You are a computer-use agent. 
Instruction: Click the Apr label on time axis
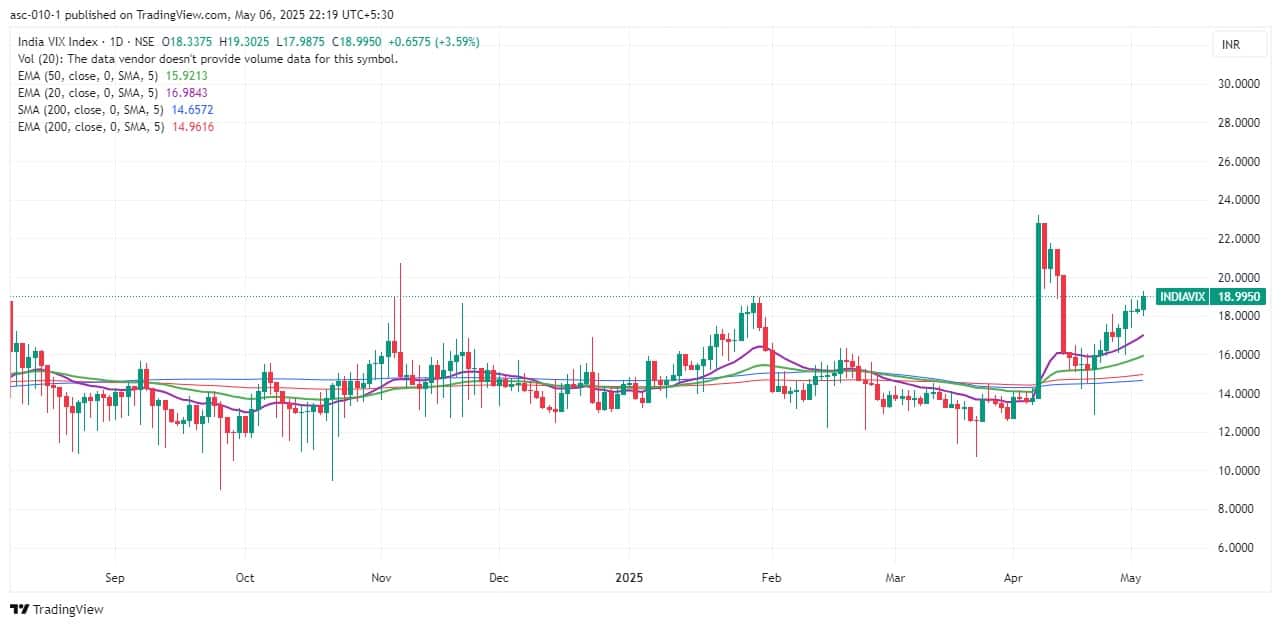pyautogui.click(x=1011, y=578)
